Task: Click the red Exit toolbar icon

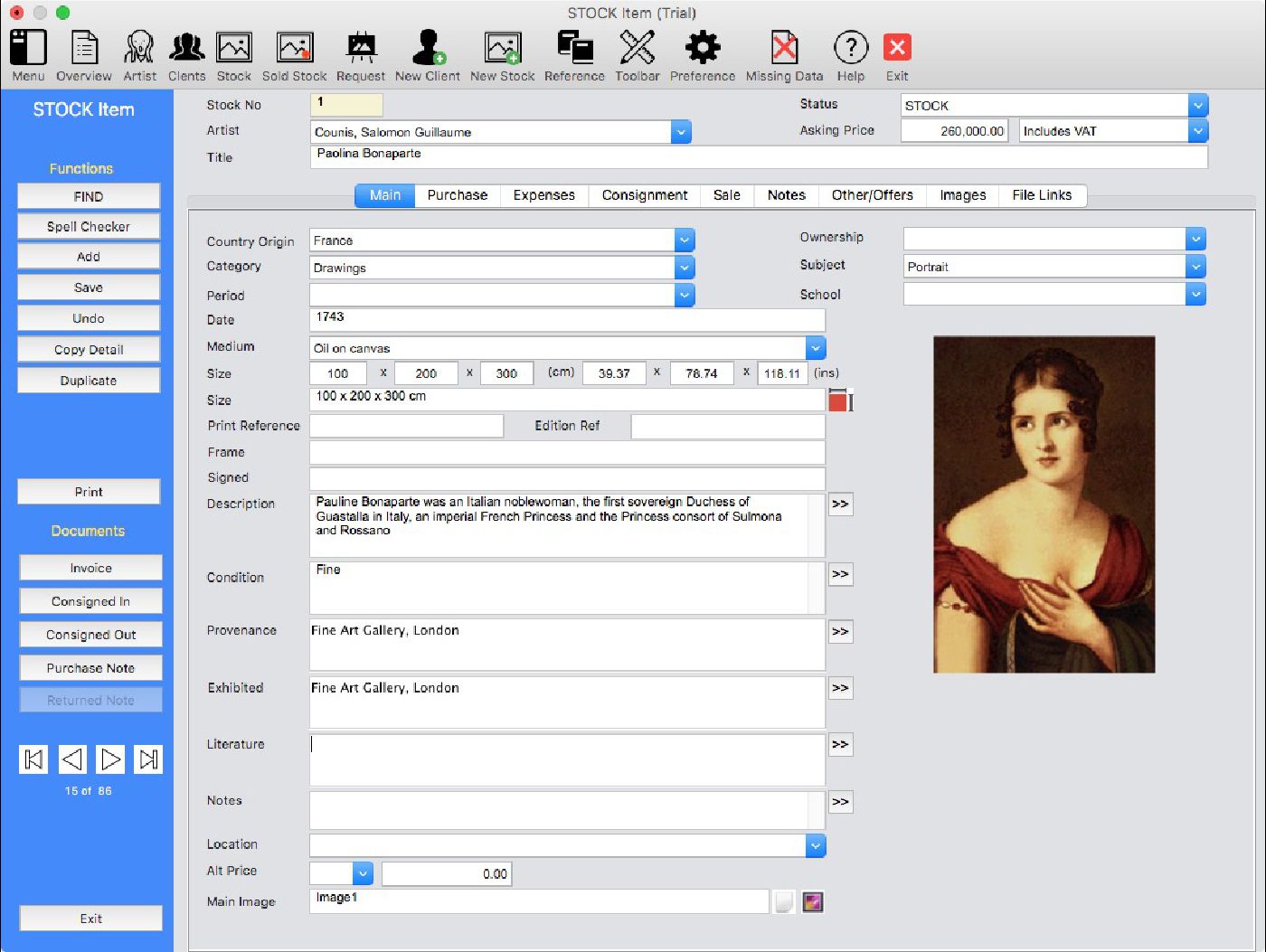Action: click(897, 56)
